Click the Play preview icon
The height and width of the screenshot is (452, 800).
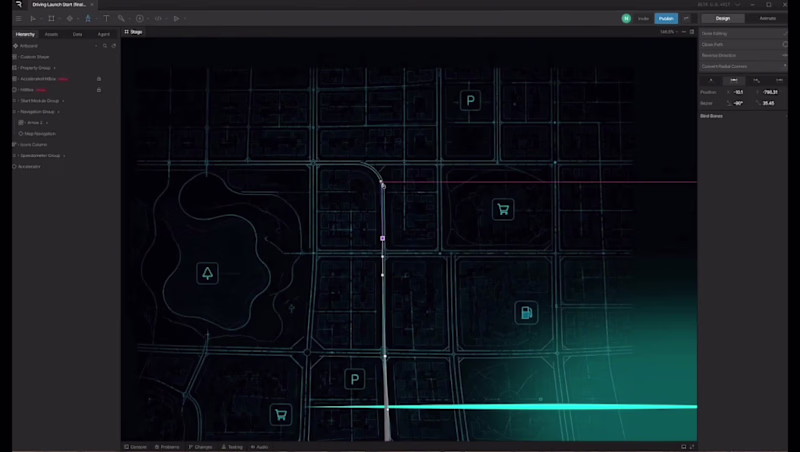coord(177,18)
